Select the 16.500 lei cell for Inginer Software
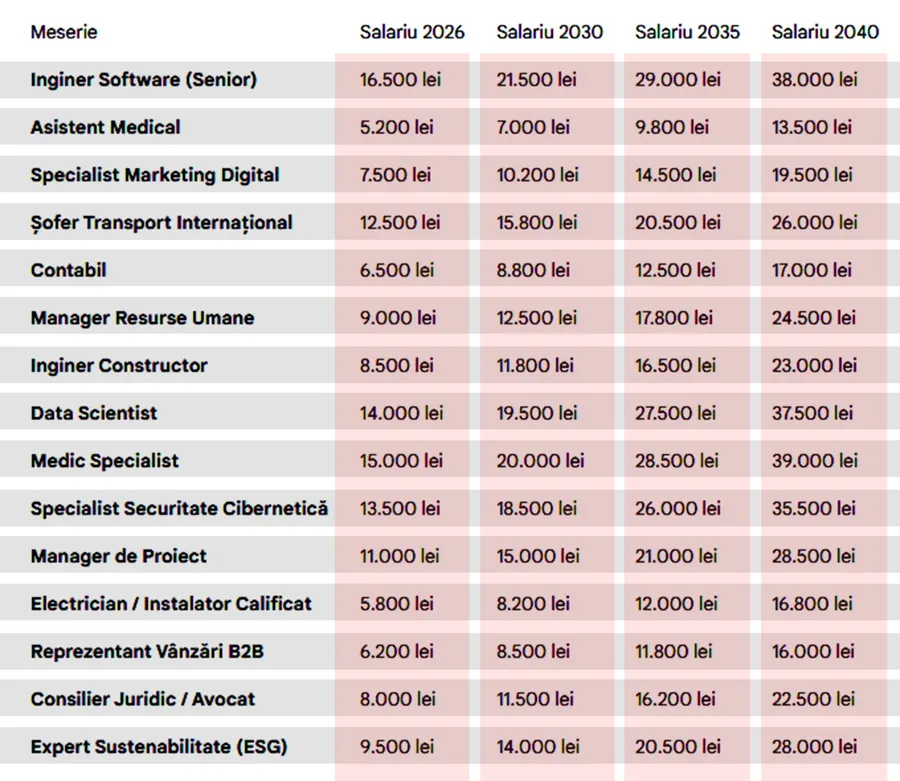900x781 pixels. (x=400, y=80)
